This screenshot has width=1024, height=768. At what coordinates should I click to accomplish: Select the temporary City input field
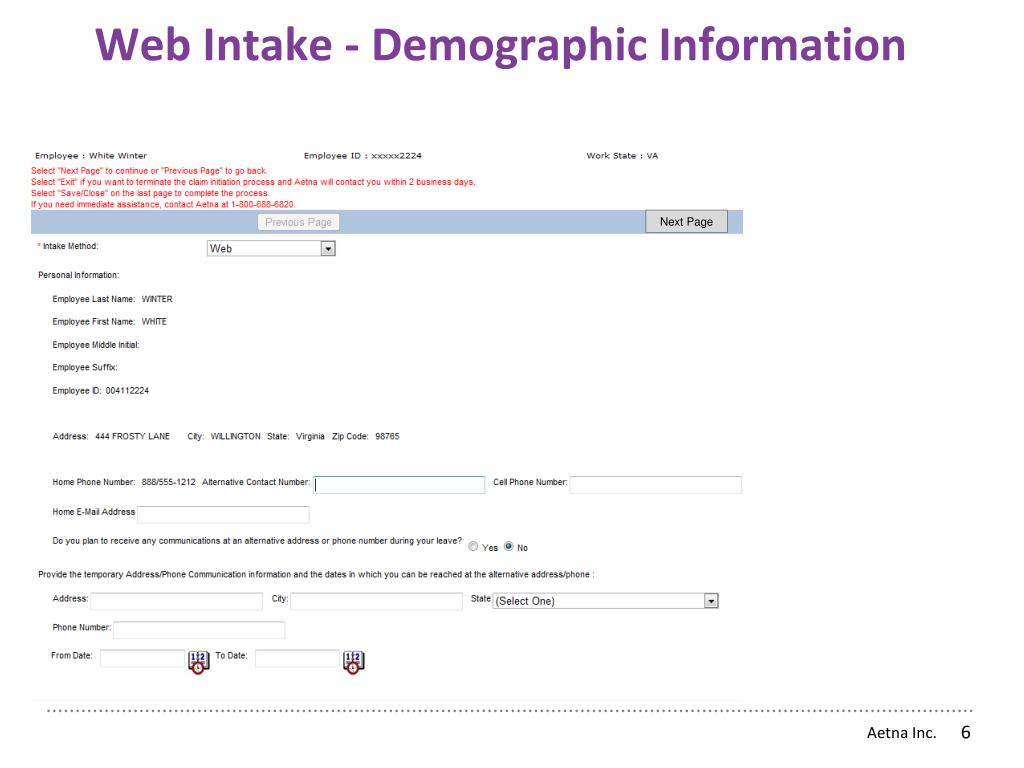pyautogui.click(x=376, y=601)
